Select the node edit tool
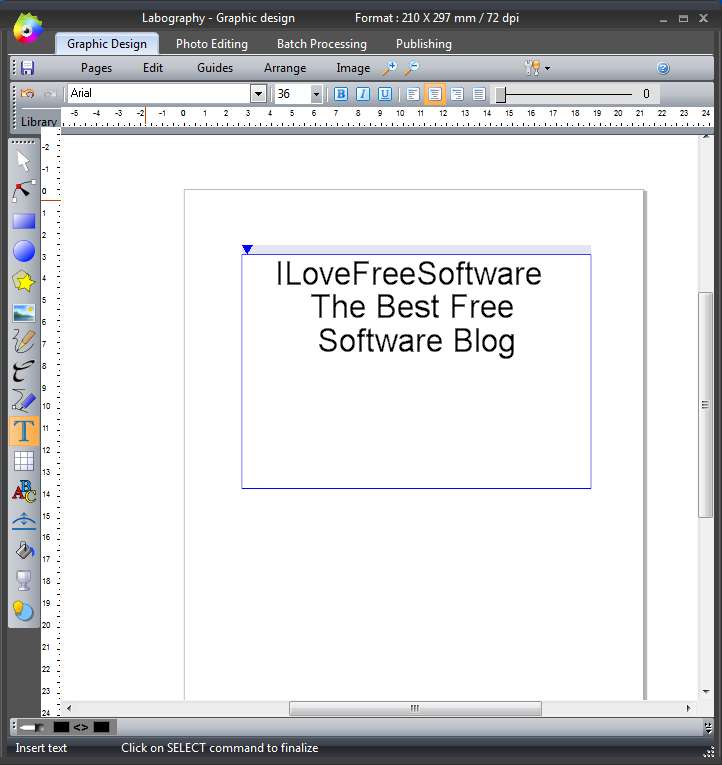 [x=23, y=191]
